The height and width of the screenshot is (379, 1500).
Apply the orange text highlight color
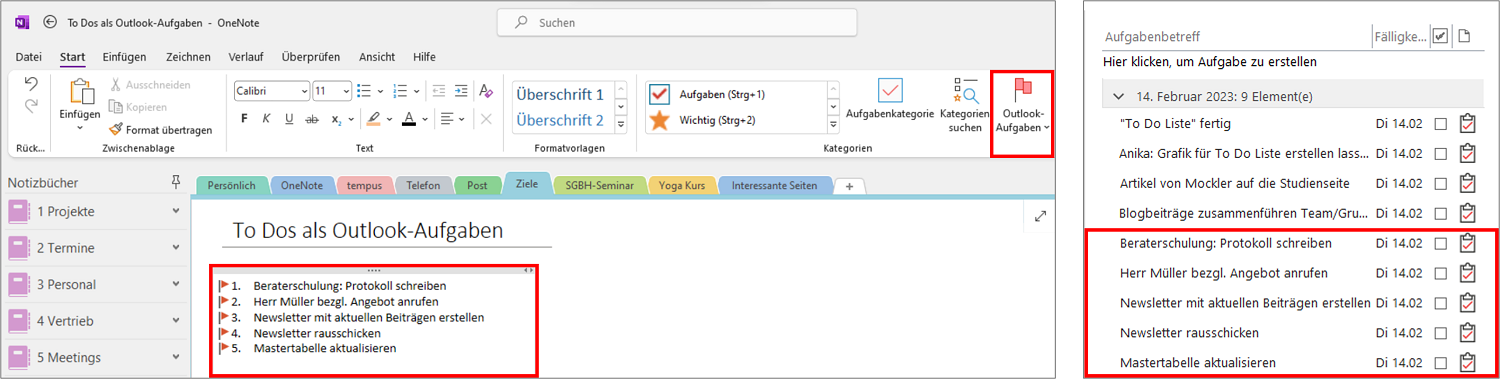[373, 119]
